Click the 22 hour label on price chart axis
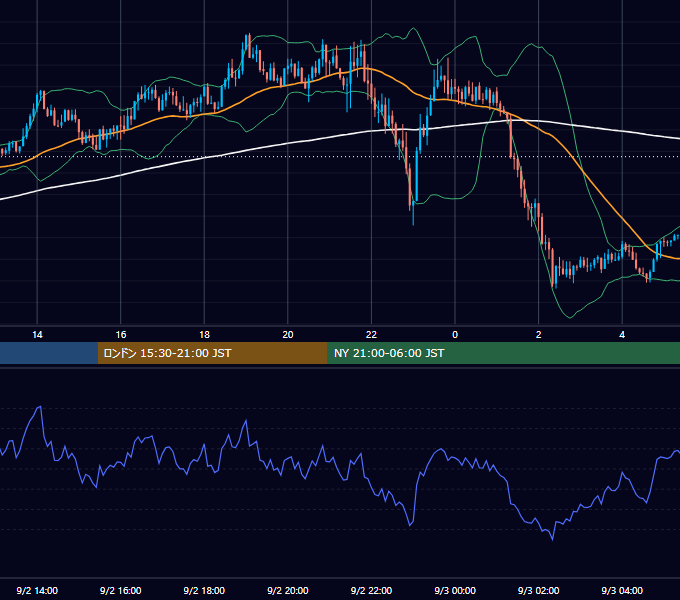680x600 pixels. pos(371,335)
